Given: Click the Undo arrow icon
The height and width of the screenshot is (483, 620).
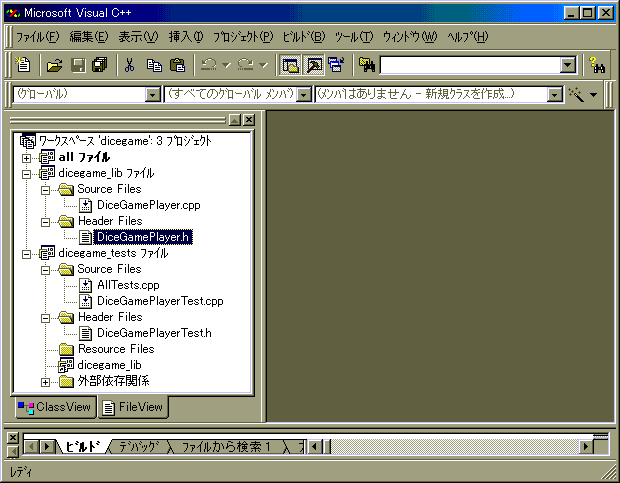Looking at the screenshot, I should (x=209, y=65).
